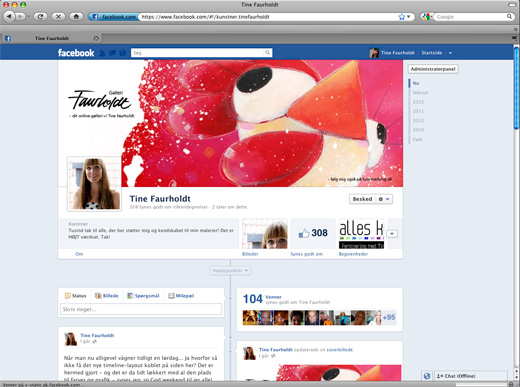Screen dimensions: 520x387
Task: Jump to 2011 on the timeline
Action: point(418,111)
